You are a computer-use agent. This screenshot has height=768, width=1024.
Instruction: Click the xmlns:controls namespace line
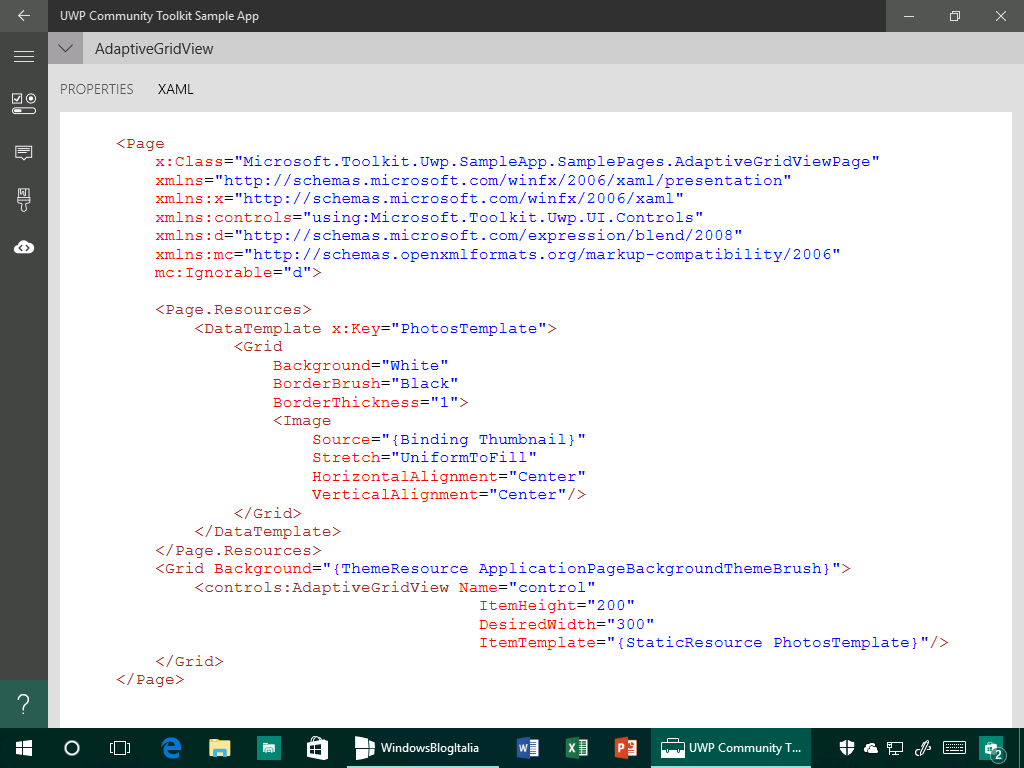(429, 217)
